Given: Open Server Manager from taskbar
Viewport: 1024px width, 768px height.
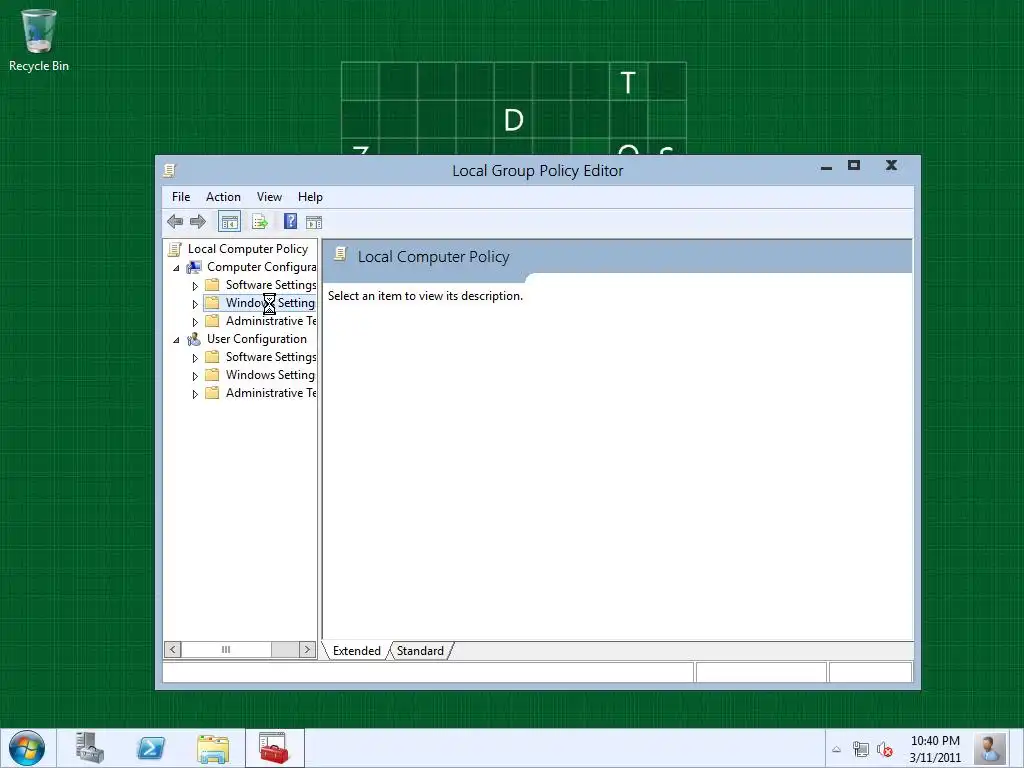Looking at the screenshot, I should (89, 748).
